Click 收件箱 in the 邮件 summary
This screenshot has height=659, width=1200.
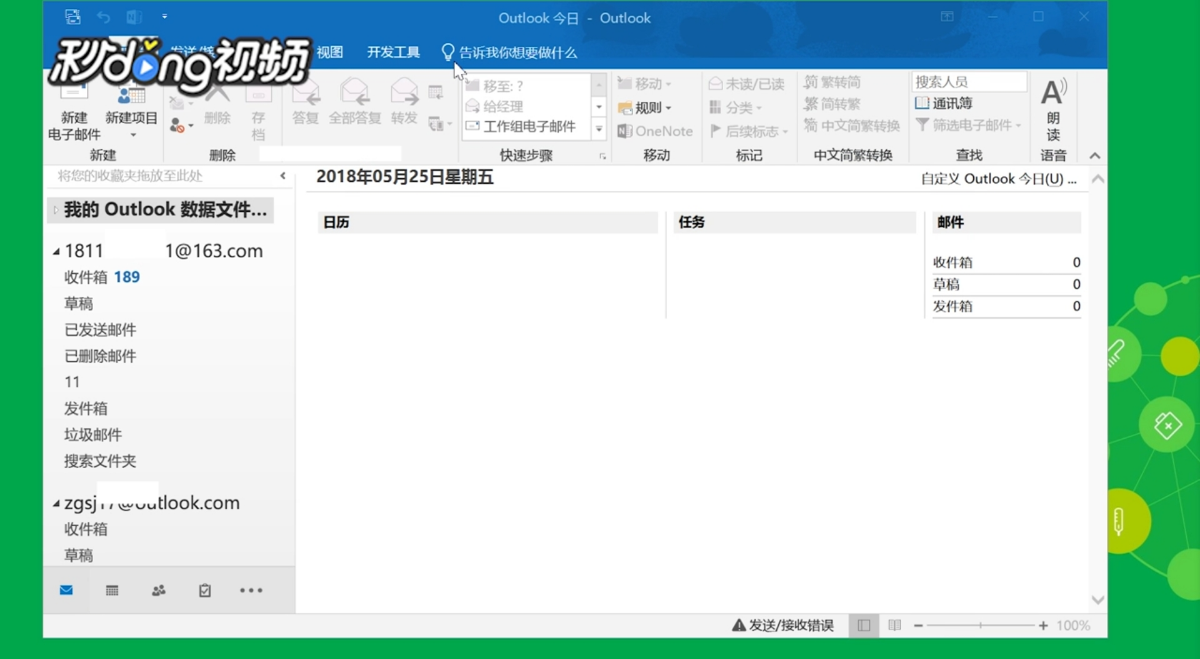point(953,262)
